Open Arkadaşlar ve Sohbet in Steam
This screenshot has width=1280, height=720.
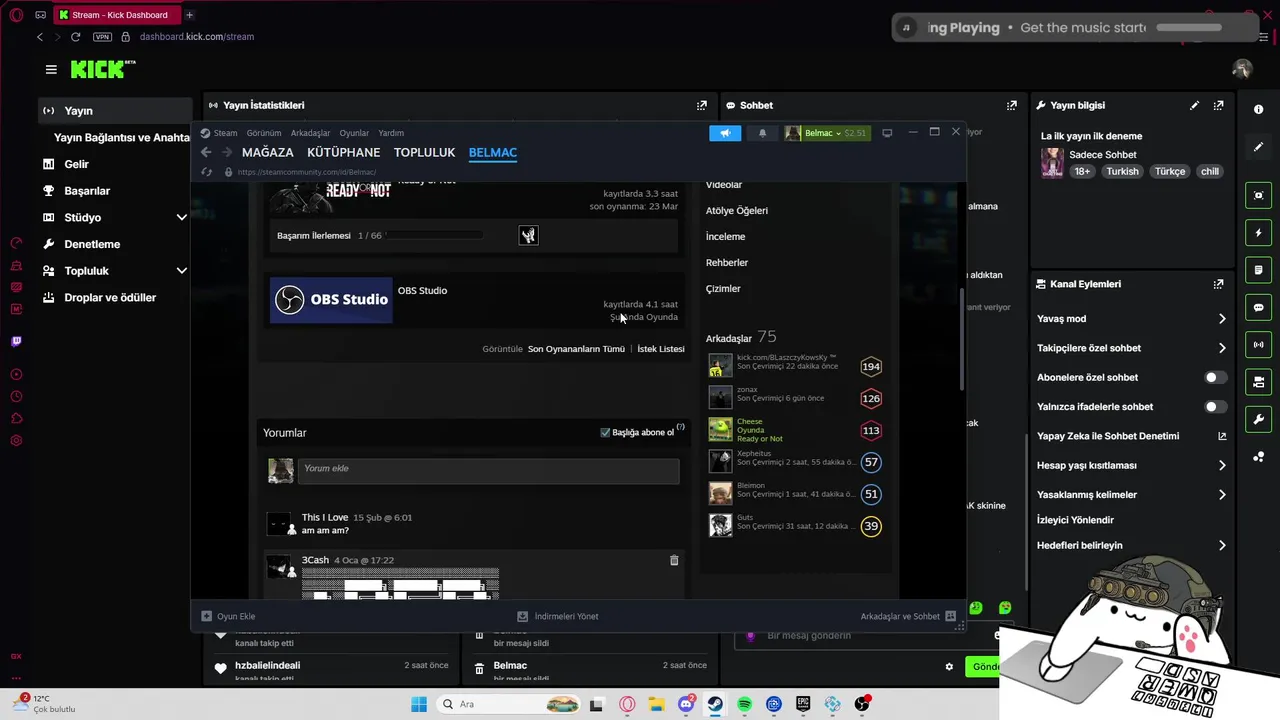coord(908,617)
